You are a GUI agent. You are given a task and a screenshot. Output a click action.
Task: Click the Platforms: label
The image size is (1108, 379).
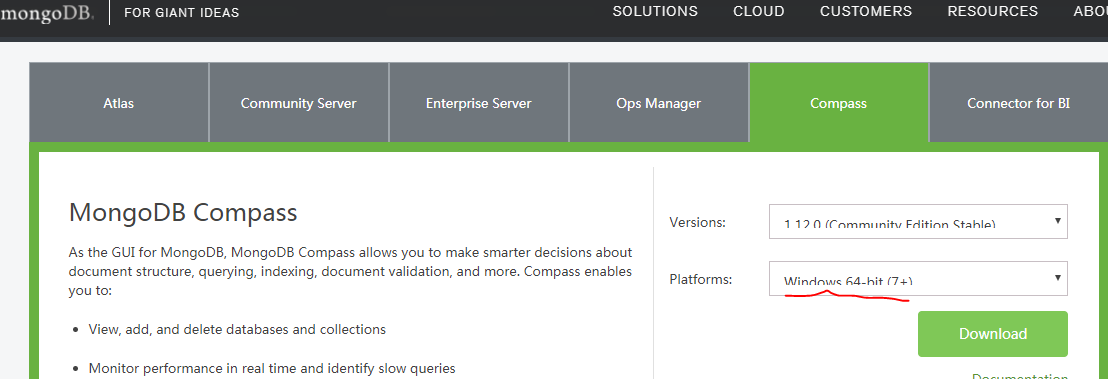click(x=701, y=279)
